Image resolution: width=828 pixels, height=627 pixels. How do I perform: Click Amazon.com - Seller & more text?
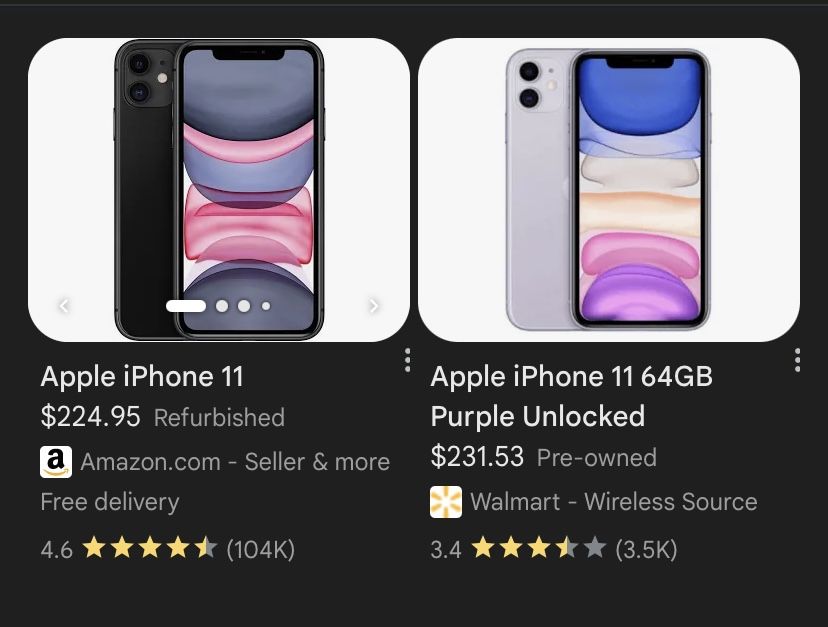[x=235, y=462]
